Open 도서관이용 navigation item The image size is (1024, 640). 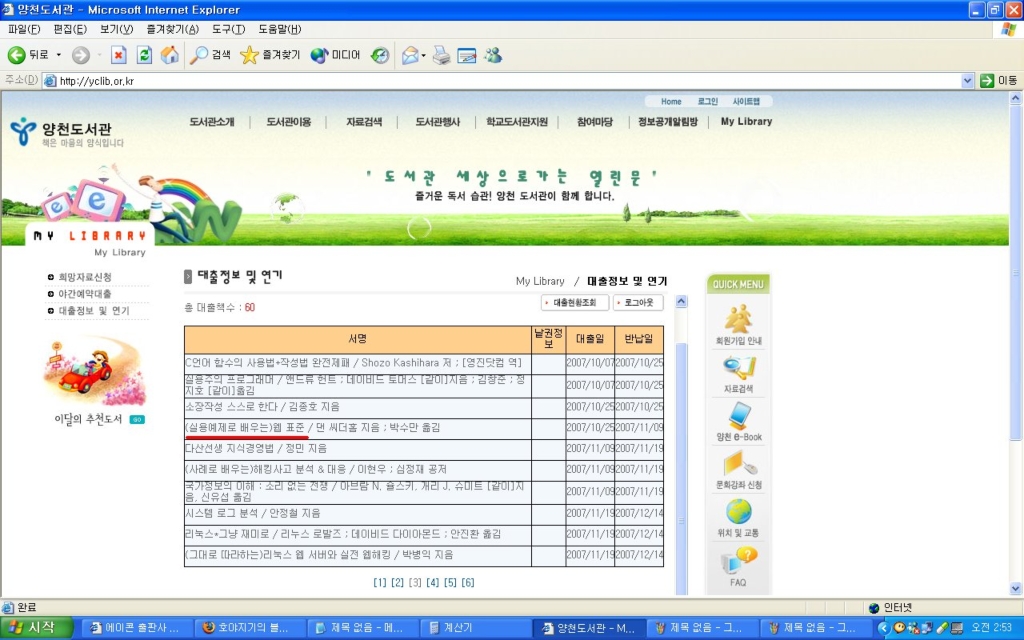(x=289, y=121)
